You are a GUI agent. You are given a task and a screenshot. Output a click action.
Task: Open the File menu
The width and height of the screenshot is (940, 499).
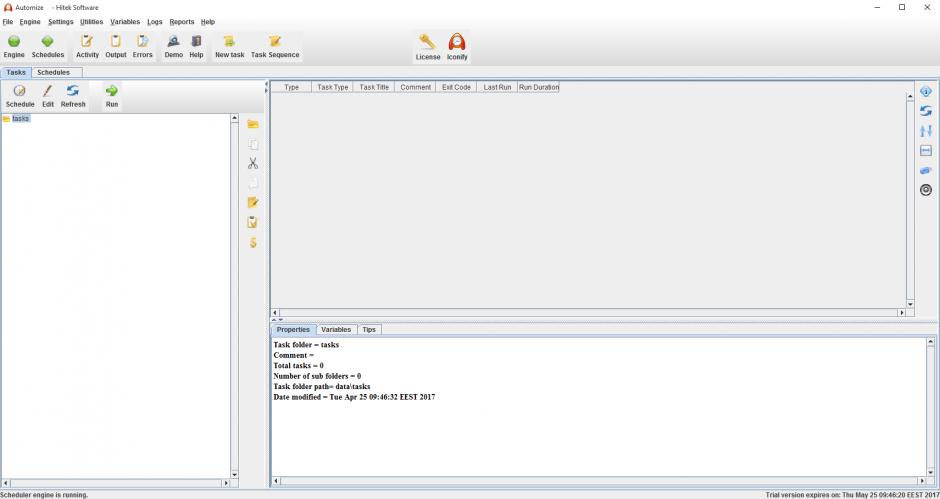[x=8, y=22]
